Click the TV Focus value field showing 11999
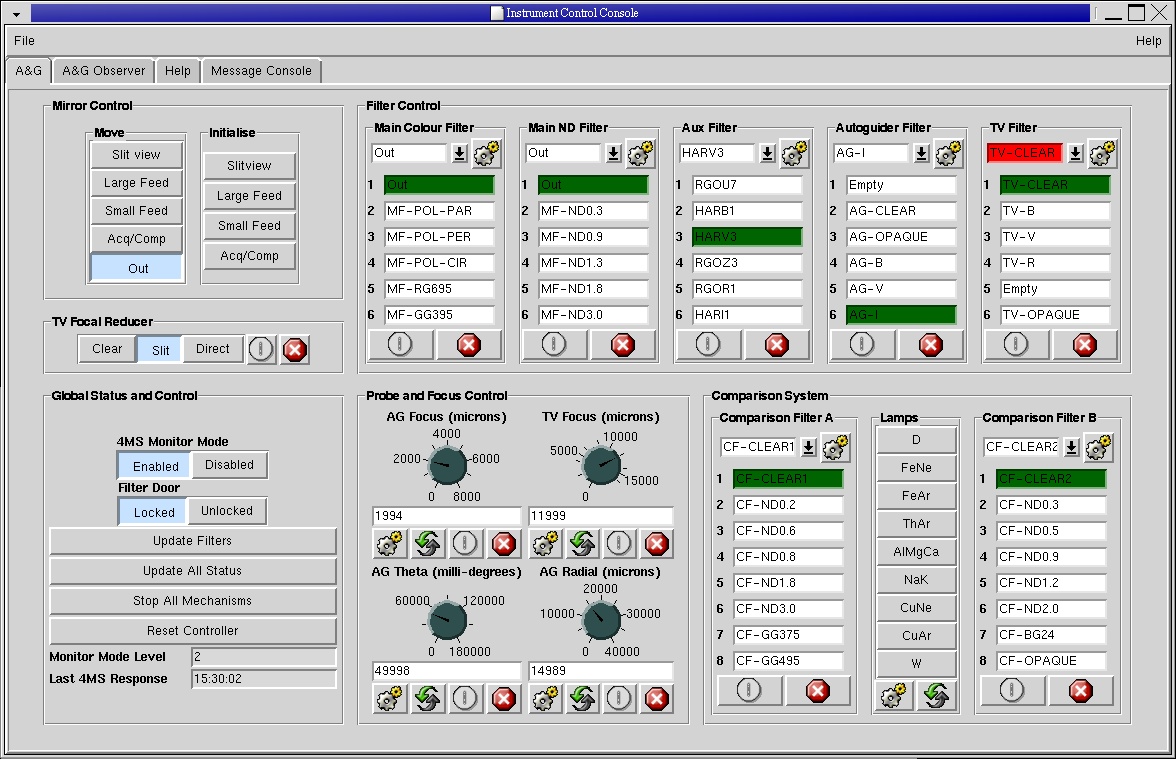1176x759 pixels. click(601, 516)
